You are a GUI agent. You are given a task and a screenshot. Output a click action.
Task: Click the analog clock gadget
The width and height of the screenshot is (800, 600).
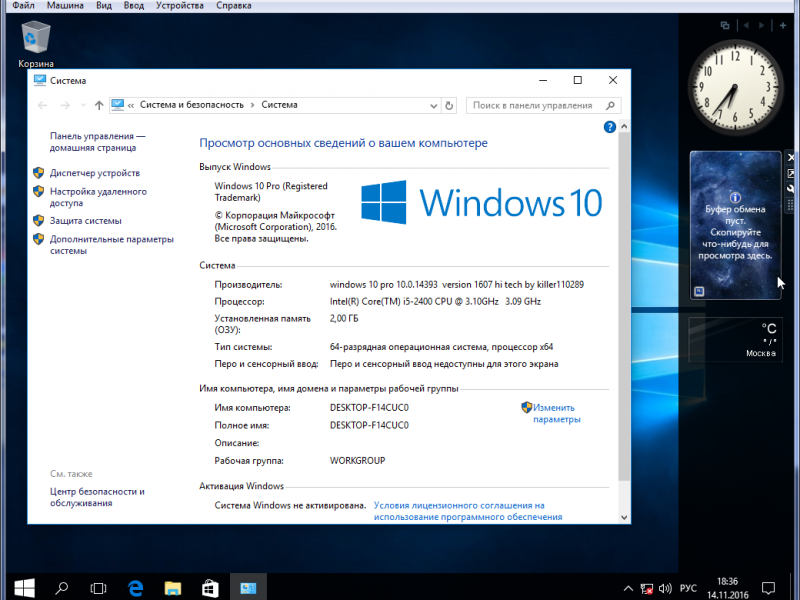click(x=735, y=87)
